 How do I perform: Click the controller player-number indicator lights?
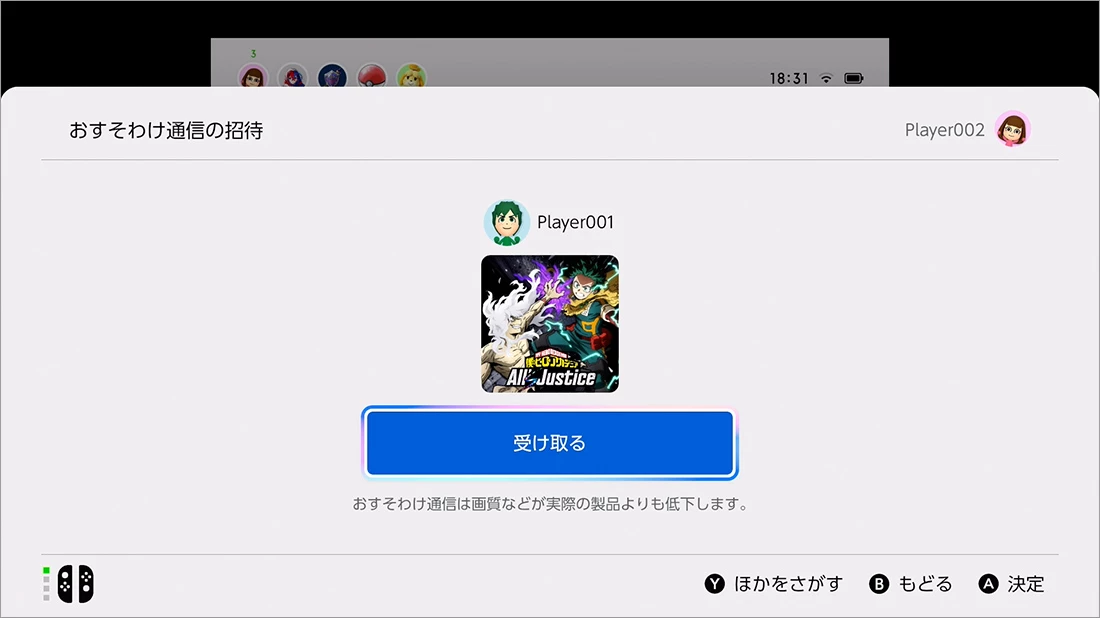pos(46,584)
